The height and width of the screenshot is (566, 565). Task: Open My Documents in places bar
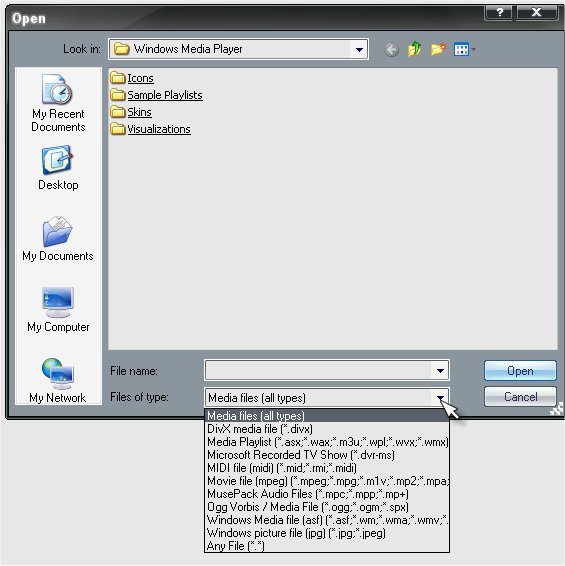[58, 239]
